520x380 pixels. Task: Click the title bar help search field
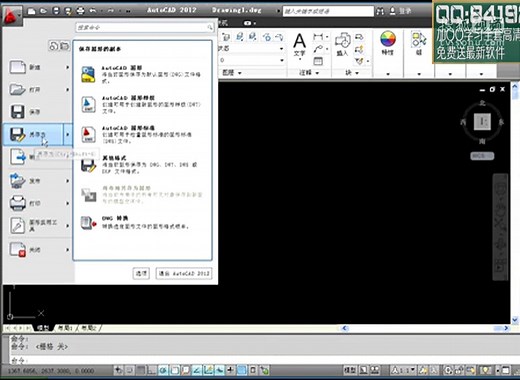point(328,11)
